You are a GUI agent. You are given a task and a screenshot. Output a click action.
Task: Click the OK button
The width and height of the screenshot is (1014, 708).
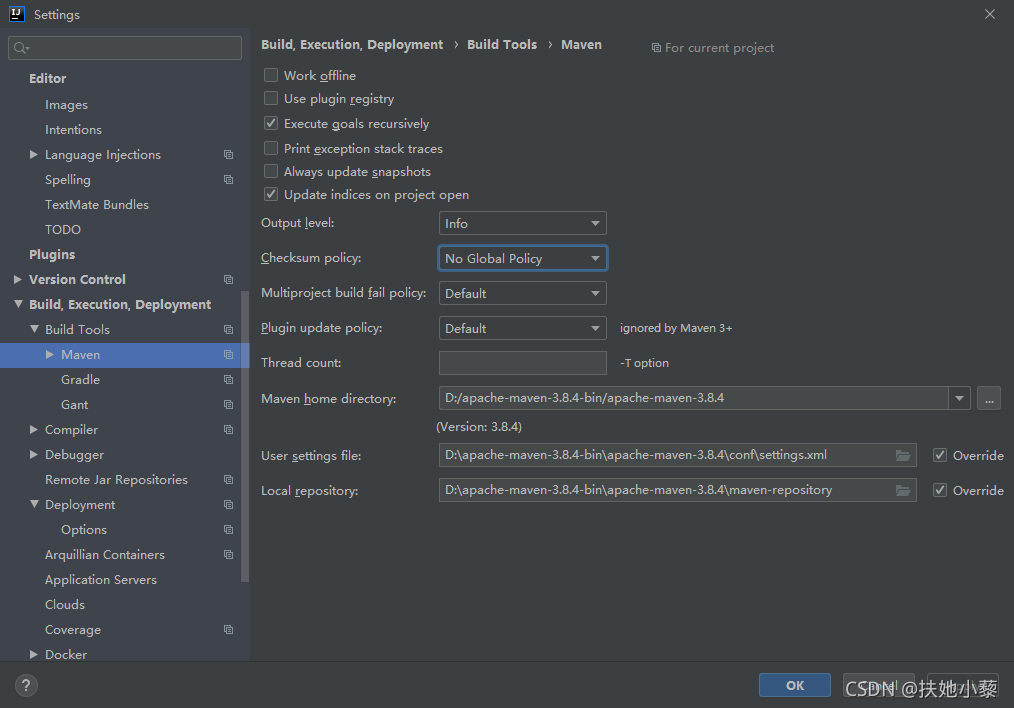pyautogui.click(x=795, y=685)
